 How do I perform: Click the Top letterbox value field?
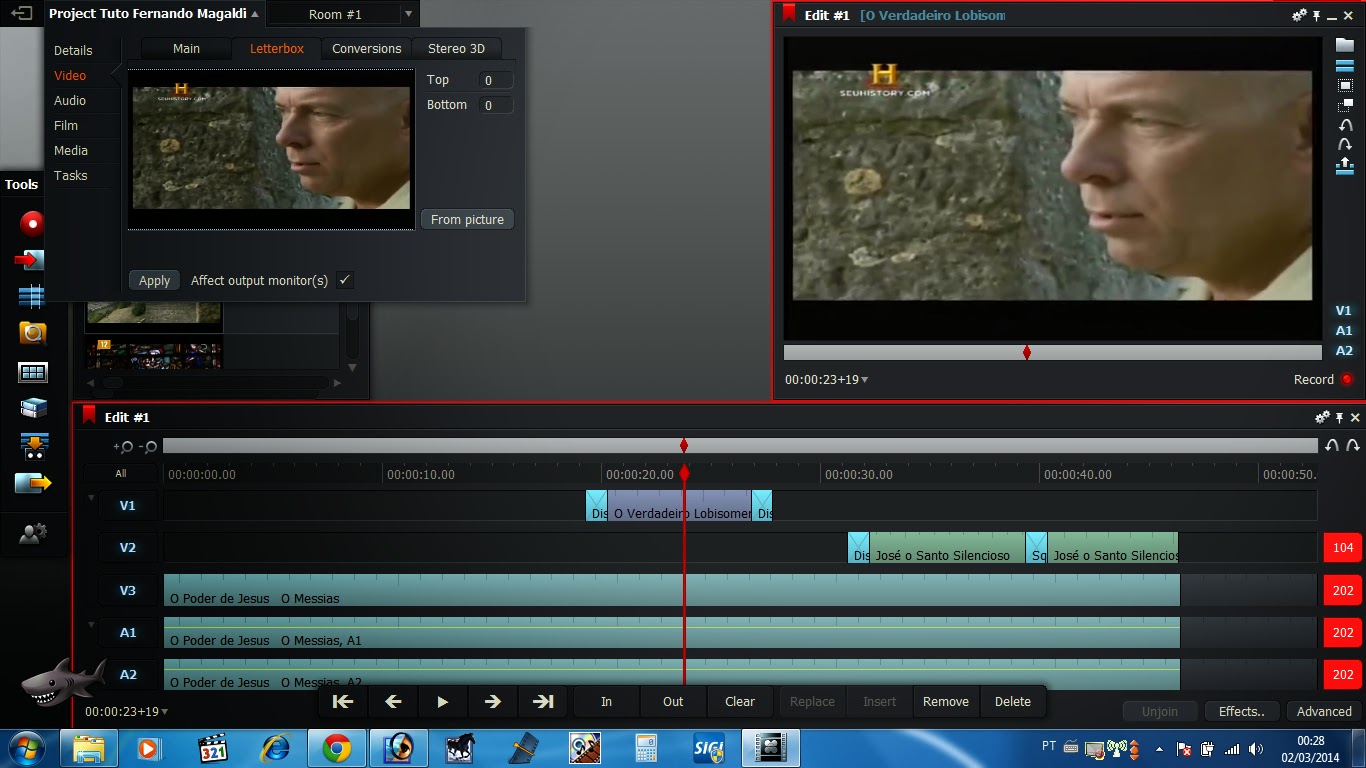(x=494, y=81)
